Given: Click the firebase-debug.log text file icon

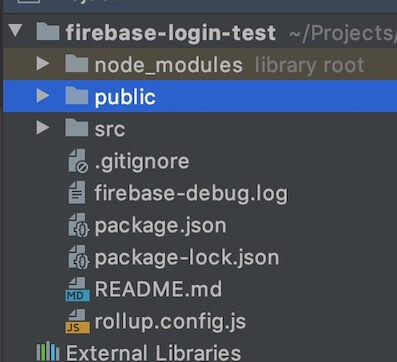Looking at the screenshot, I should pos(77,192).
